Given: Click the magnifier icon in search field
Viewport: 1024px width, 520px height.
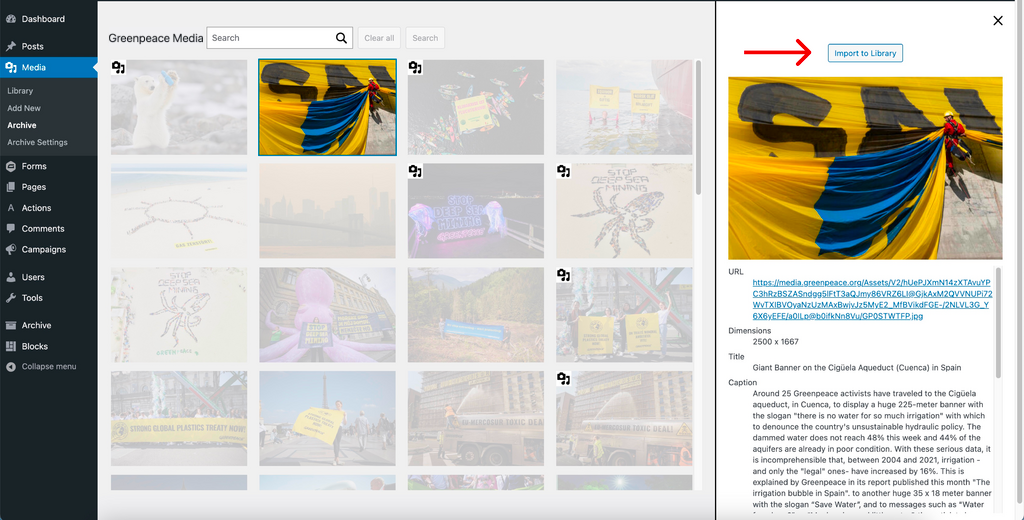Looking at the screenshot, I should pyautogui.click(x=342, y=38).
